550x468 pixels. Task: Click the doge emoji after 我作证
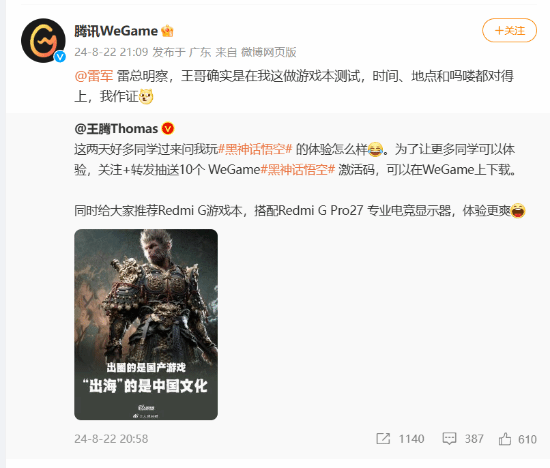146,96
